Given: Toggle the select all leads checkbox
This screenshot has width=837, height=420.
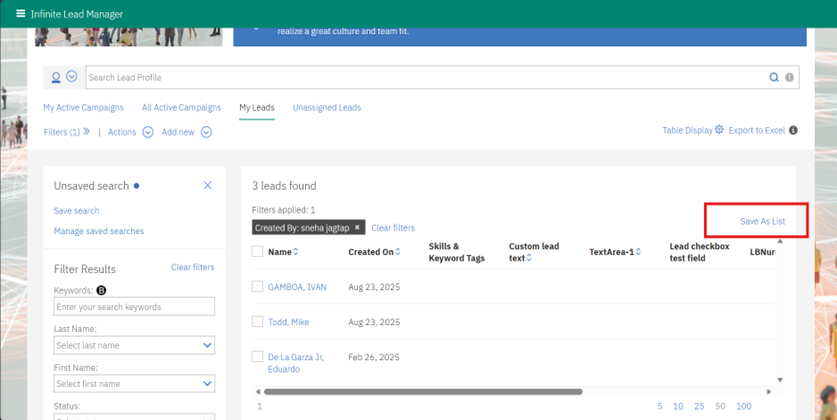Looking at the screenshot, I should coord(257,252).
